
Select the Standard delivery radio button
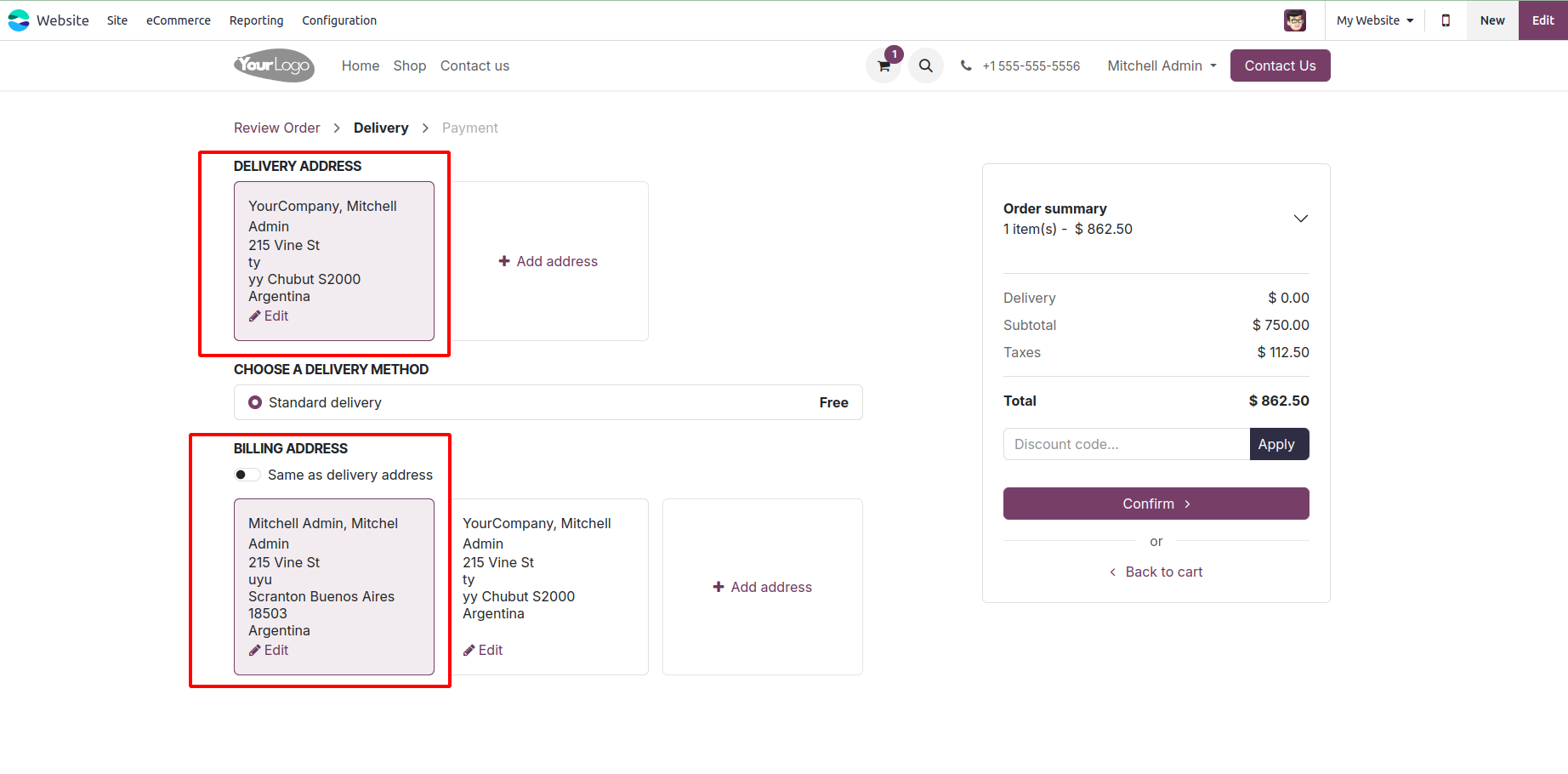pyautogui.click(x=255, y=402)
